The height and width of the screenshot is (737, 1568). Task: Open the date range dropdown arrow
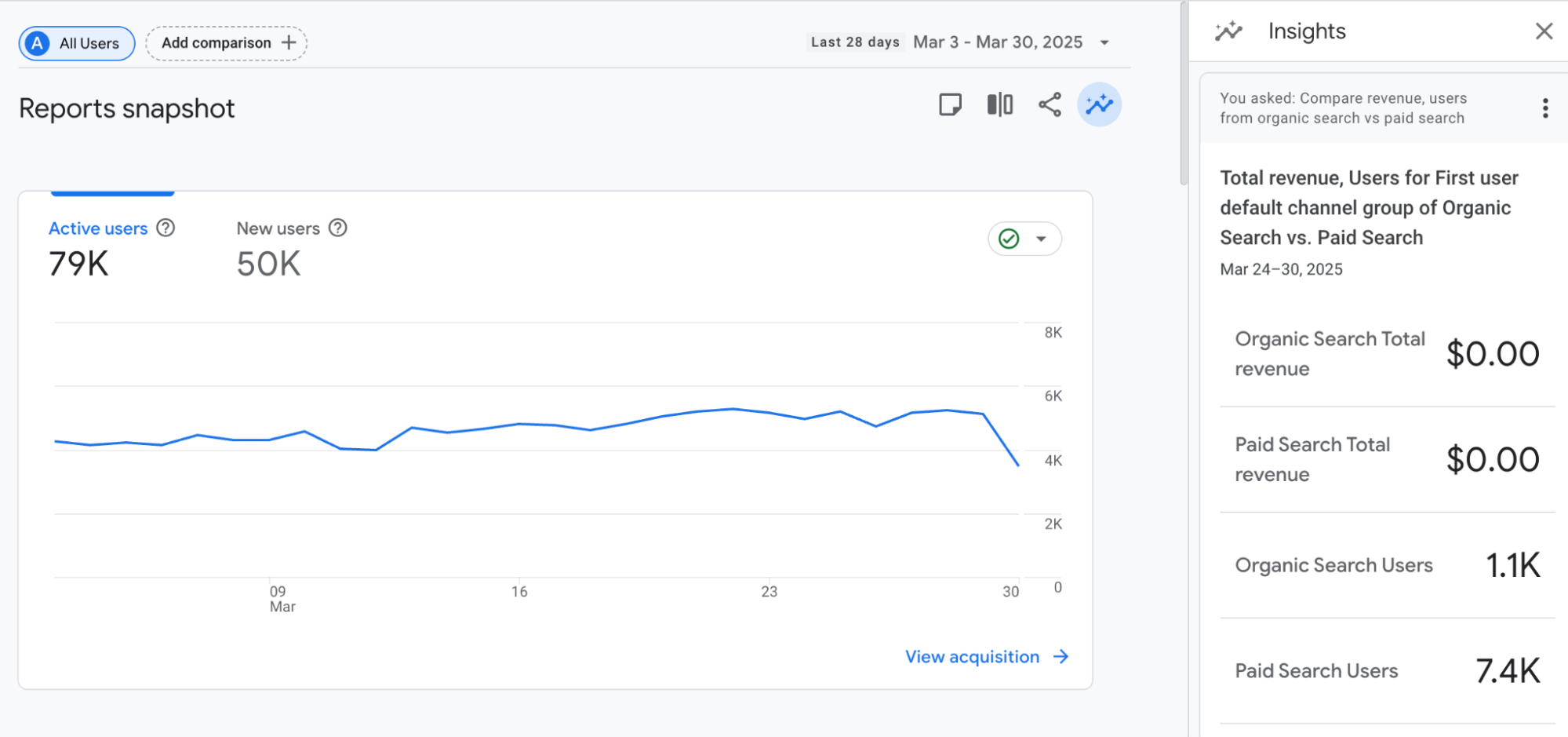coord(1104,42)
